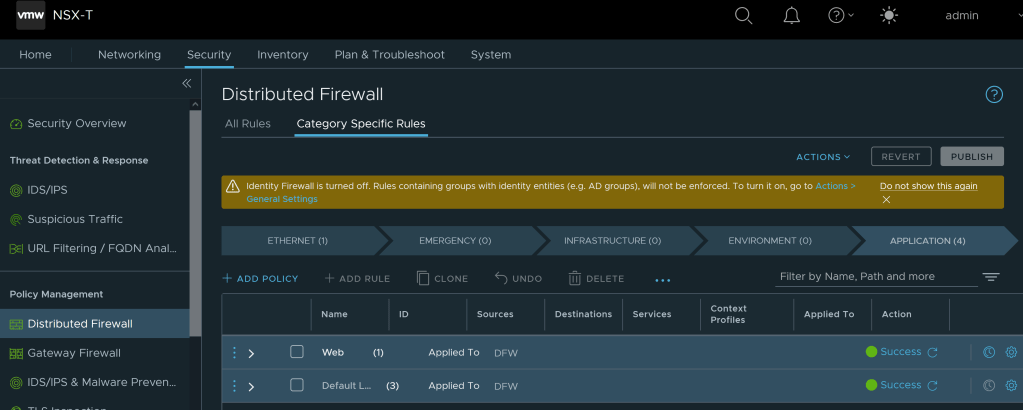Open the Actions dropdown menu
This screenshot has width=1023, height=410.
[822, 157]
